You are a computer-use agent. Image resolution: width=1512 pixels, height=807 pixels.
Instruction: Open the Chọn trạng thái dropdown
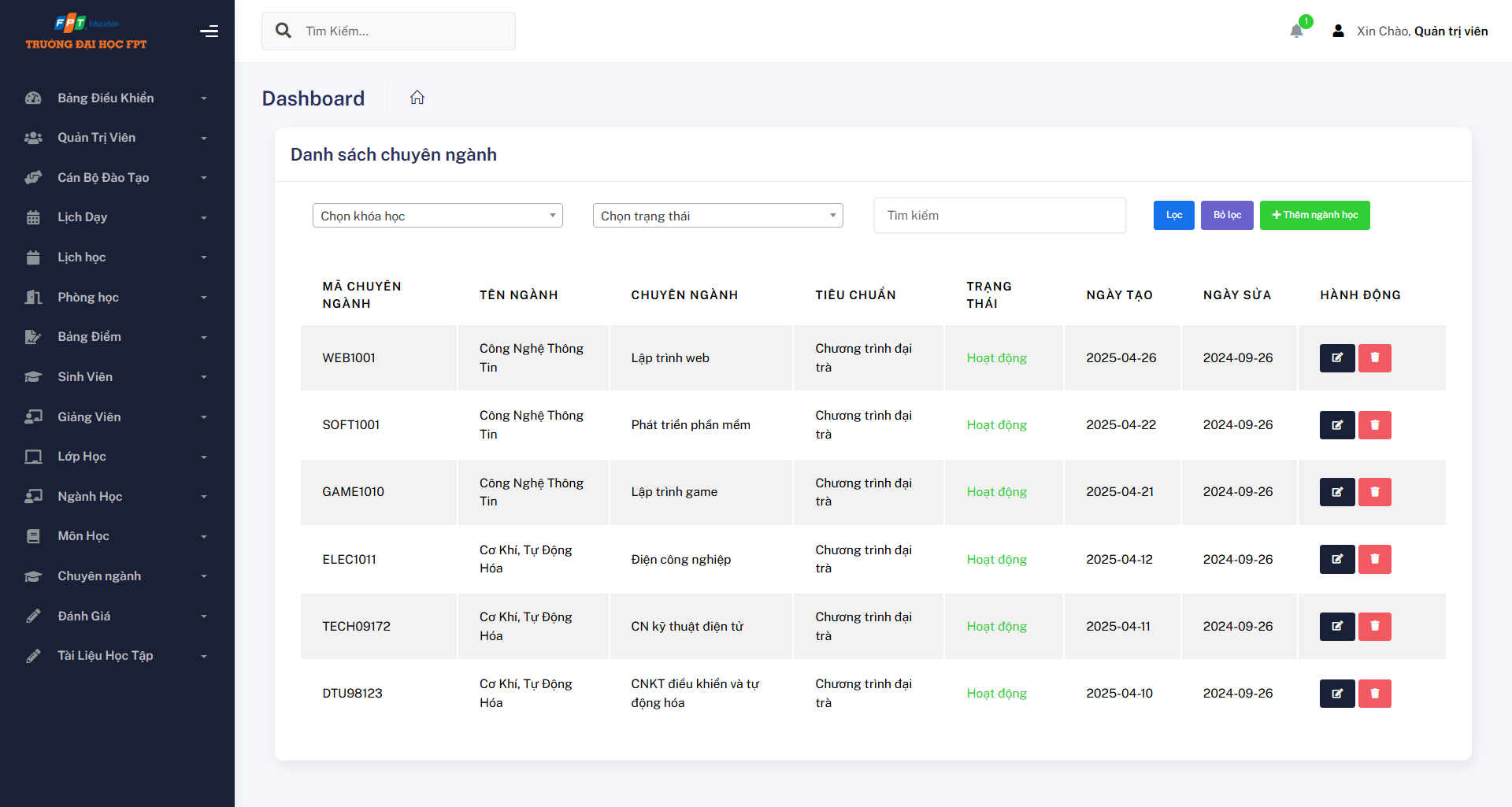717,216
